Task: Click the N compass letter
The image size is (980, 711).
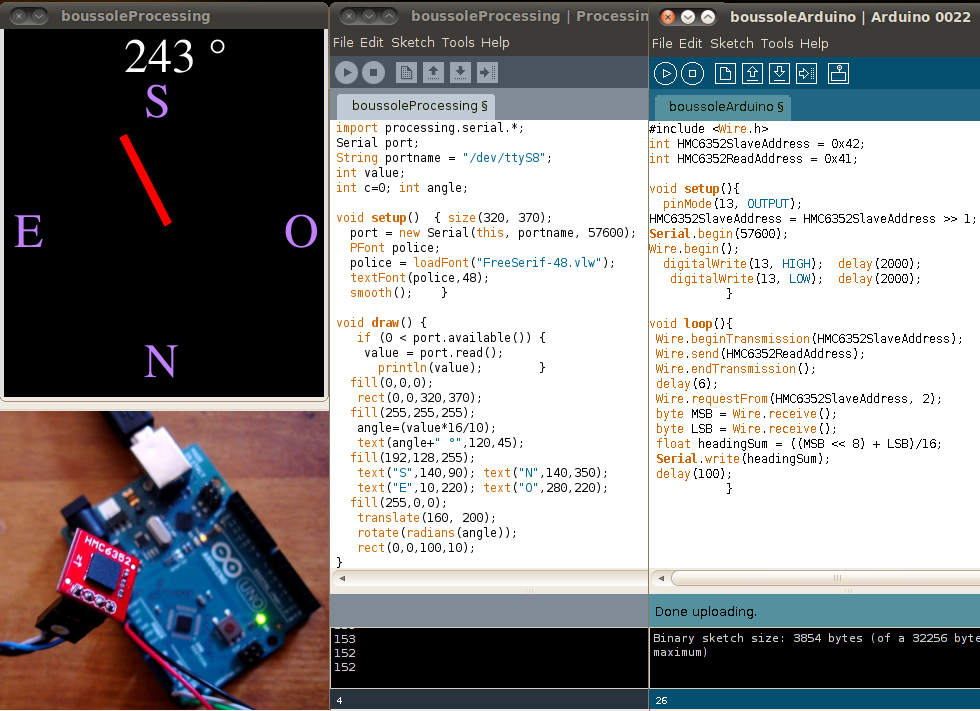Action: 161,361
